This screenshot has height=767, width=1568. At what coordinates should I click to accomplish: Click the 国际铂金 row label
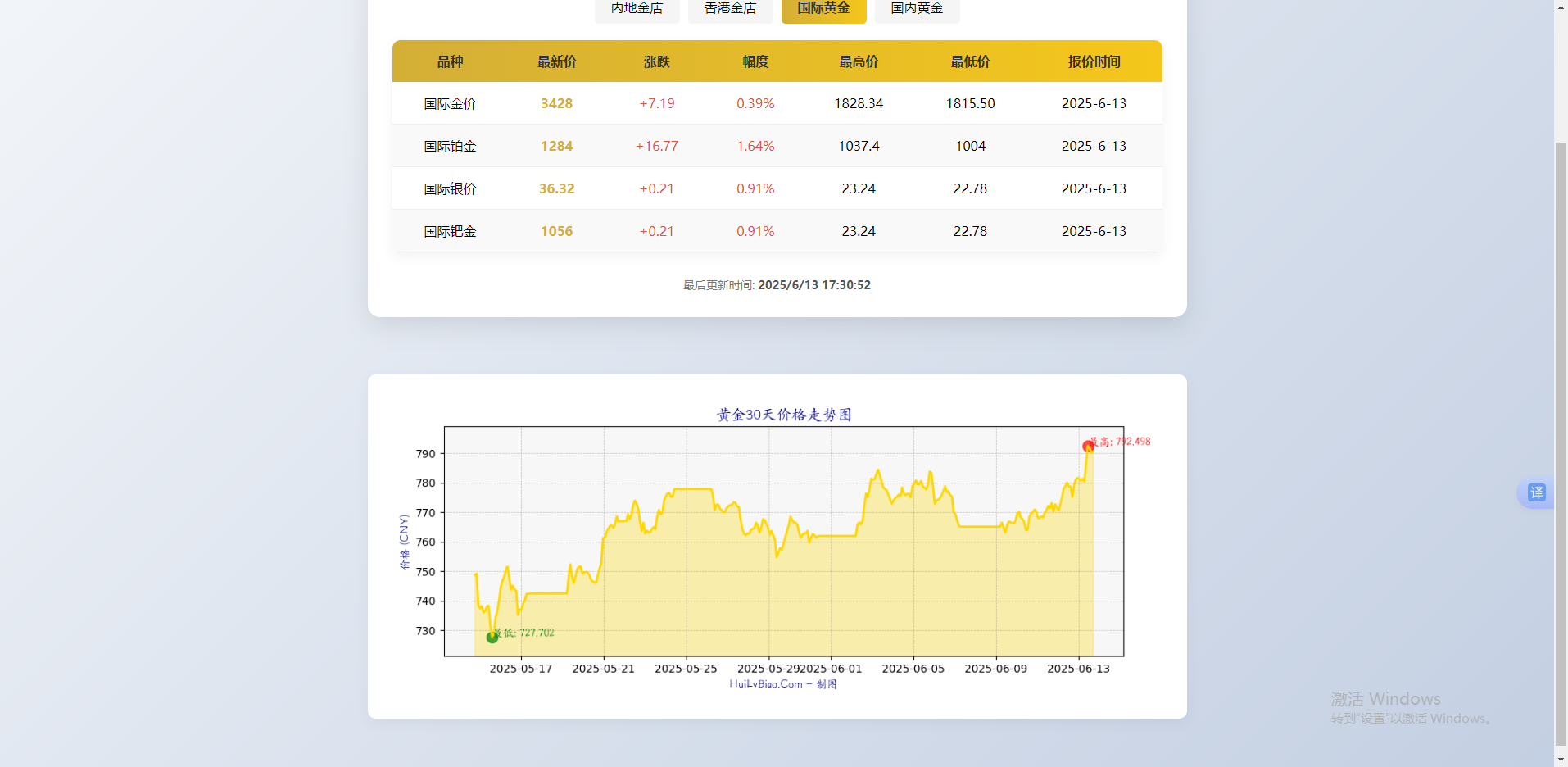coord(451,146)
